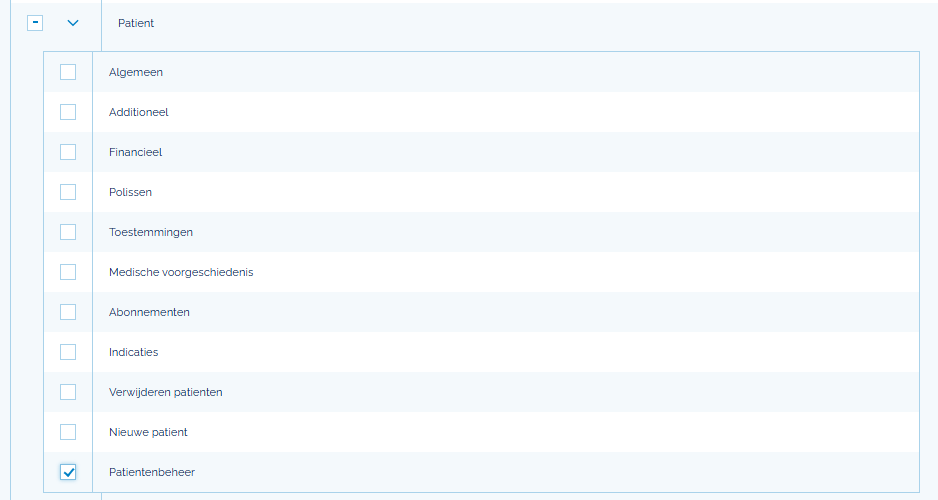Enable the Polissen checkbox
This screenshot has height=500, width=938.
coord(68,192)
